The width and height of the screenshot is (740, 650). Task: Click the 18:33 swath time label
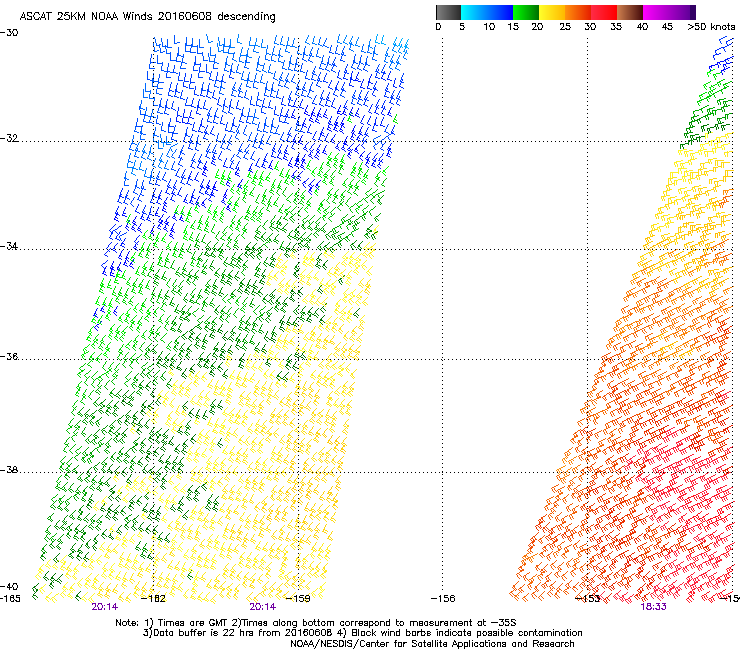tap(653, 607)
